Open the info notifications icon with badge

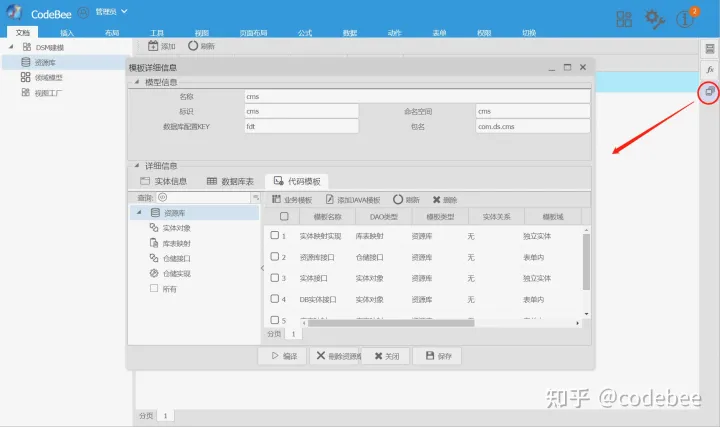(x=685, y=19)
